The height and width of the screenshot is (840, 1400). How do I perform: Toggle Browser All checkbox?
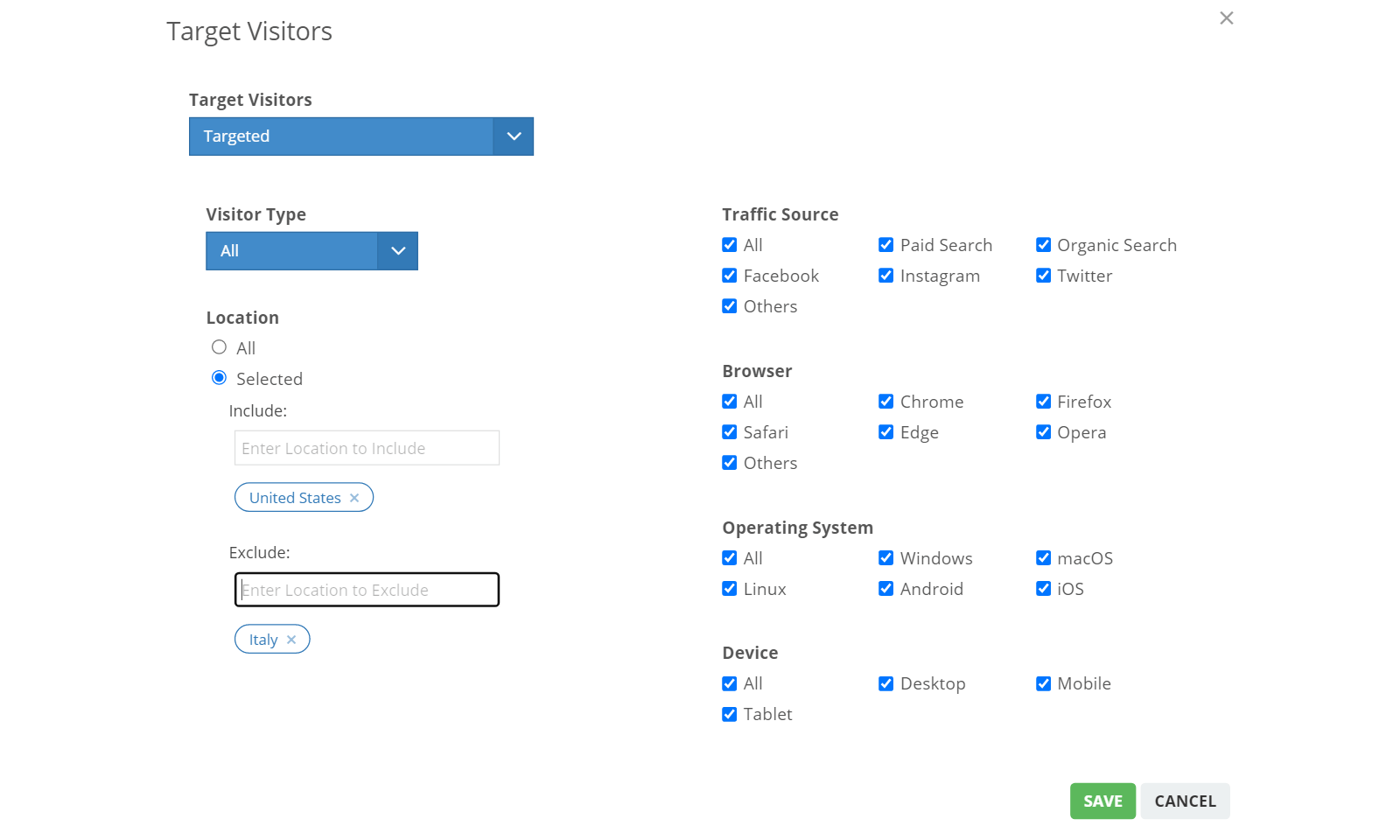729,402
